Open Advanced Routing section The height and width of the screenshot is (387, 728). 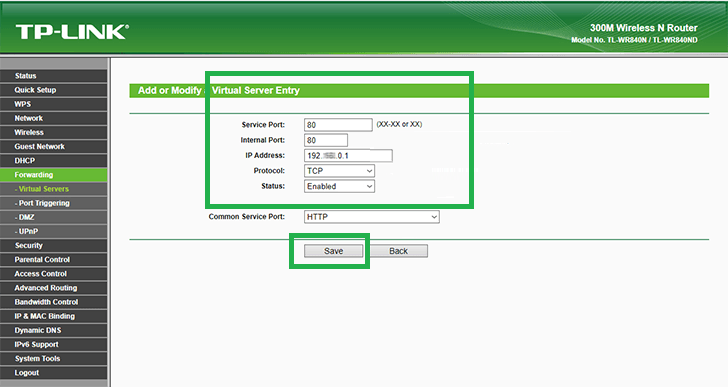coord(54,288)
